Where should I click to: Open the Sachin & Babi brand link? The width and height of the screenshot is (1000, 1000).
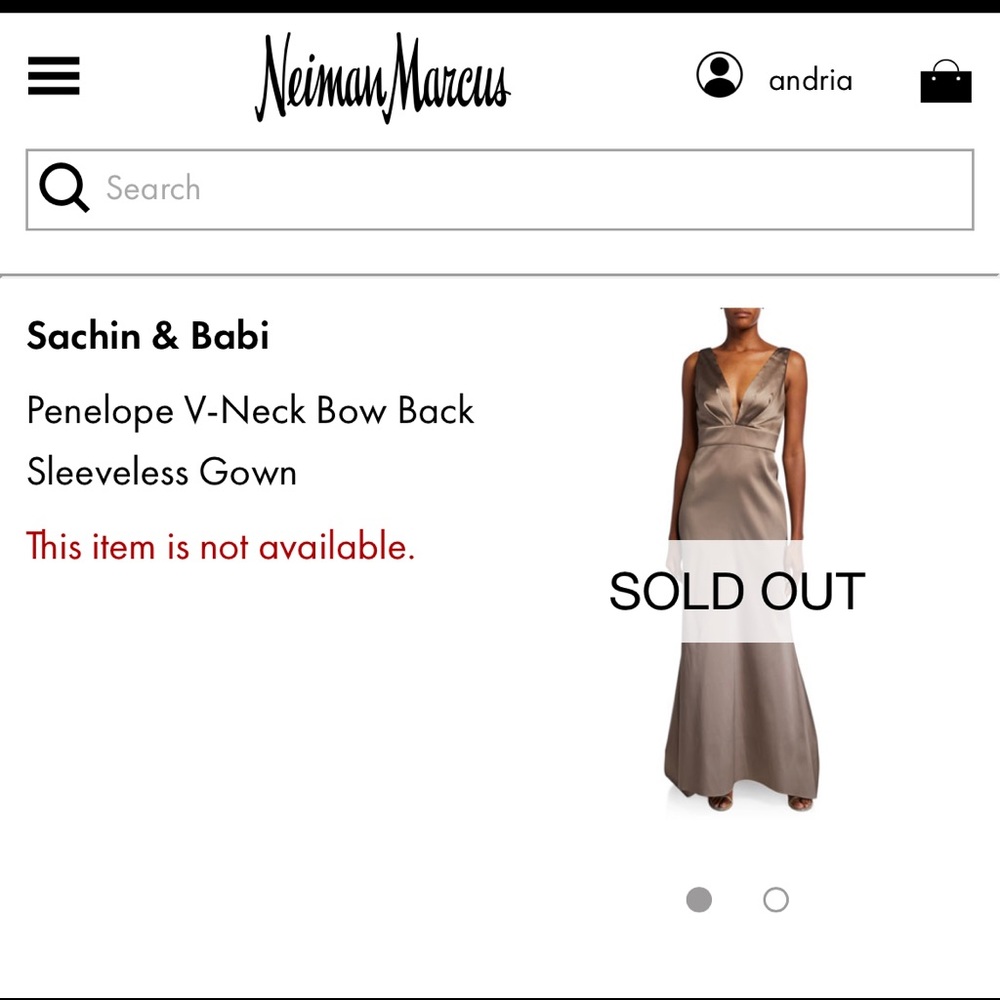coord(148,335)
